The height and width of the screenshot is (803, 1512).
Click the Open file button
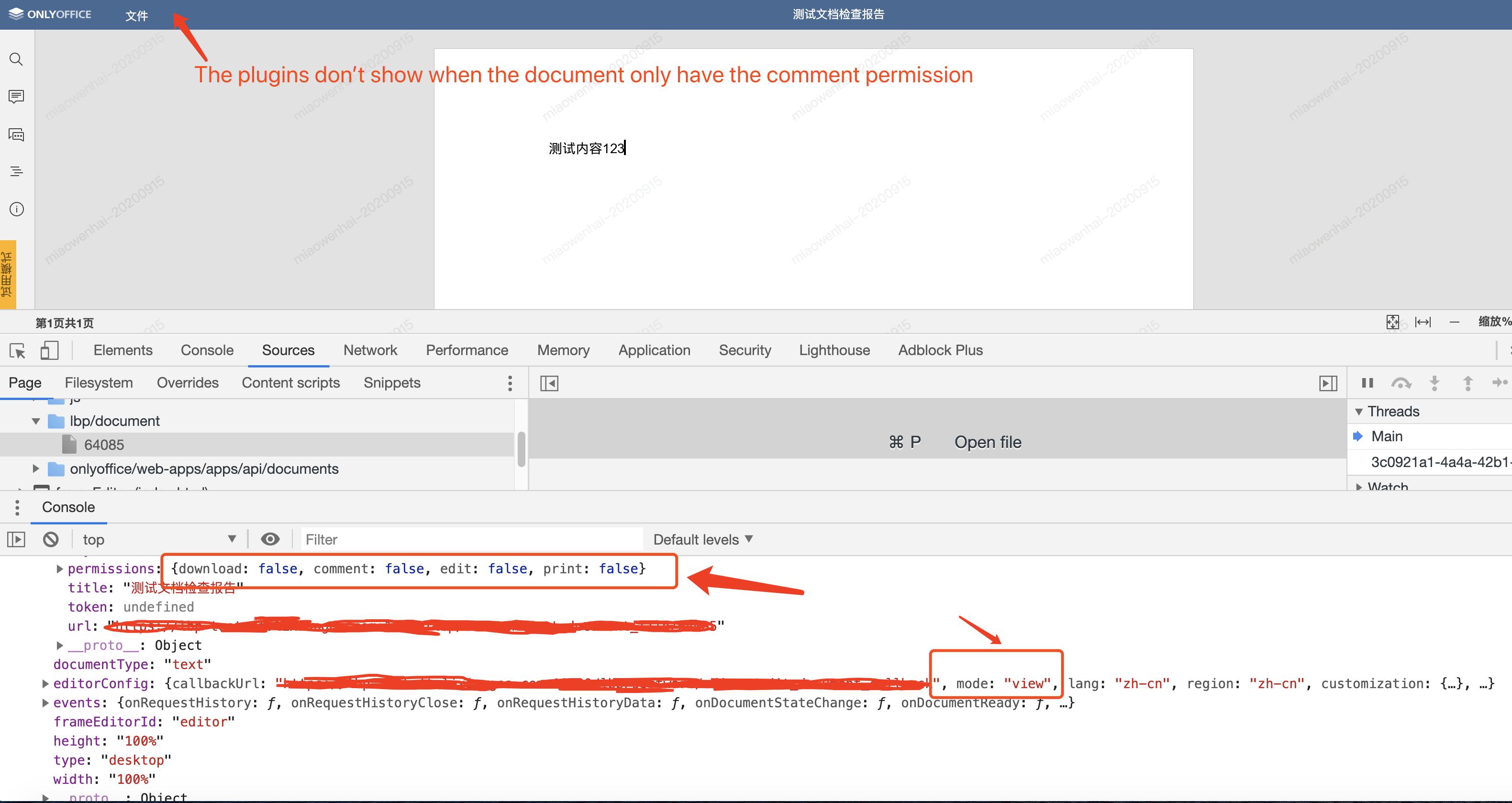(x=988, y=442)
